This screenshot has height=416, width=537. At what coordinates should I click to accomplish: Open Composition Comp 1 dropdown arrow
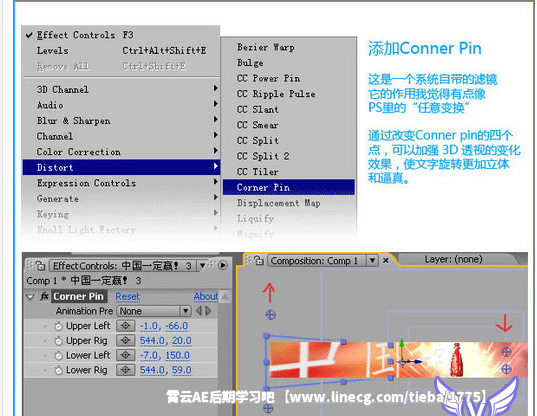pos(372,261)
